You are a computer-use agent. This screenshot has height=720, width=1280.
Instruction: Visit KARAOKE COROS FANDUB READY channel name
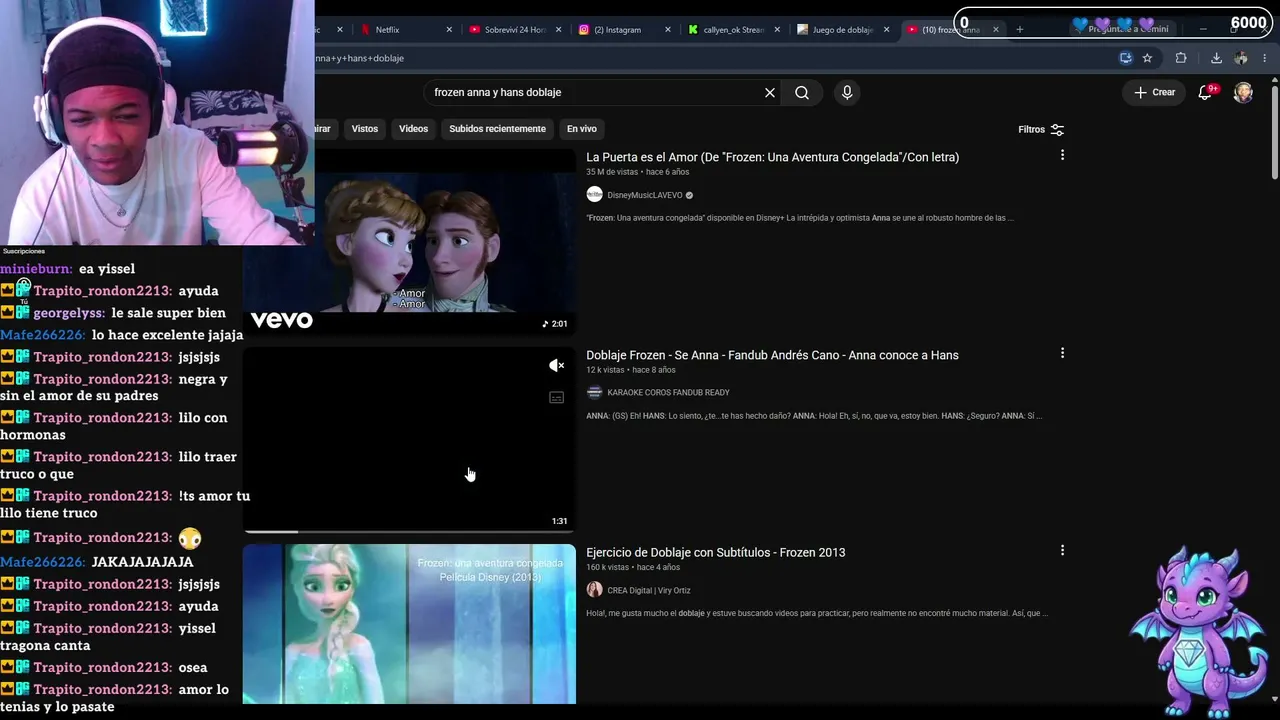(668, 393)
